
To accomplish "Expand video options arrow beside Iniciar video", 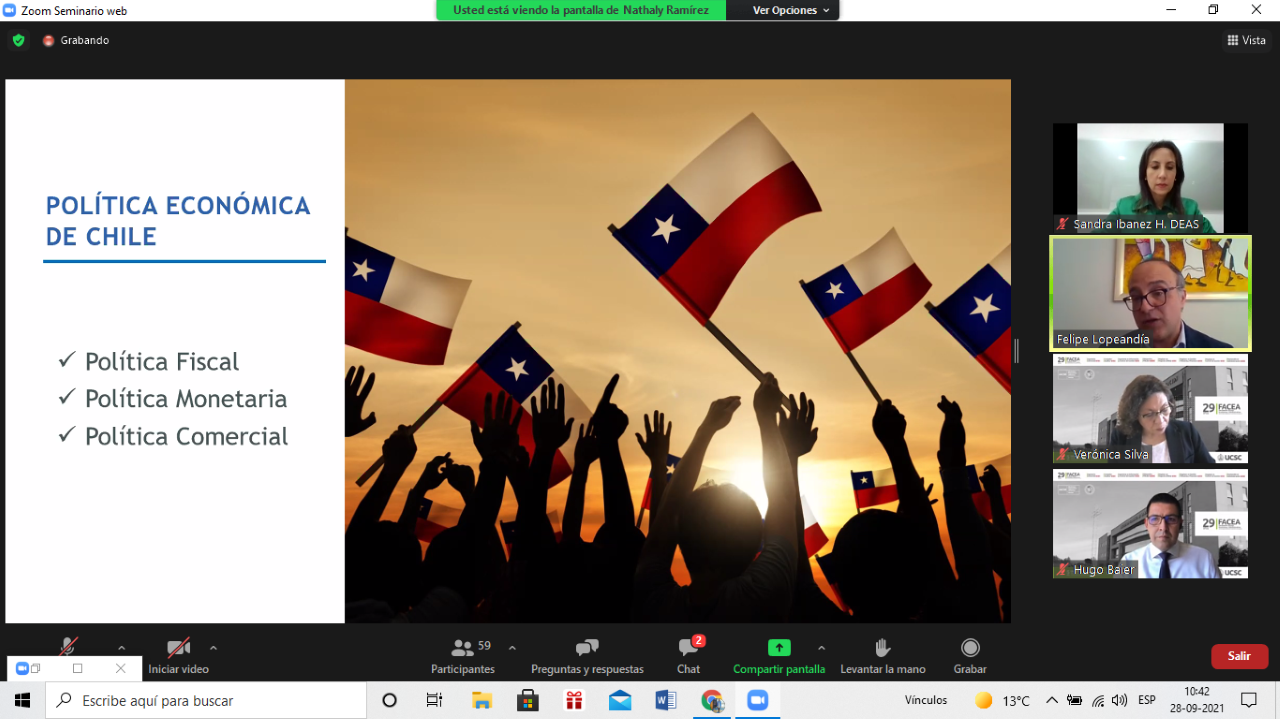I will click(x=213, y=648).
